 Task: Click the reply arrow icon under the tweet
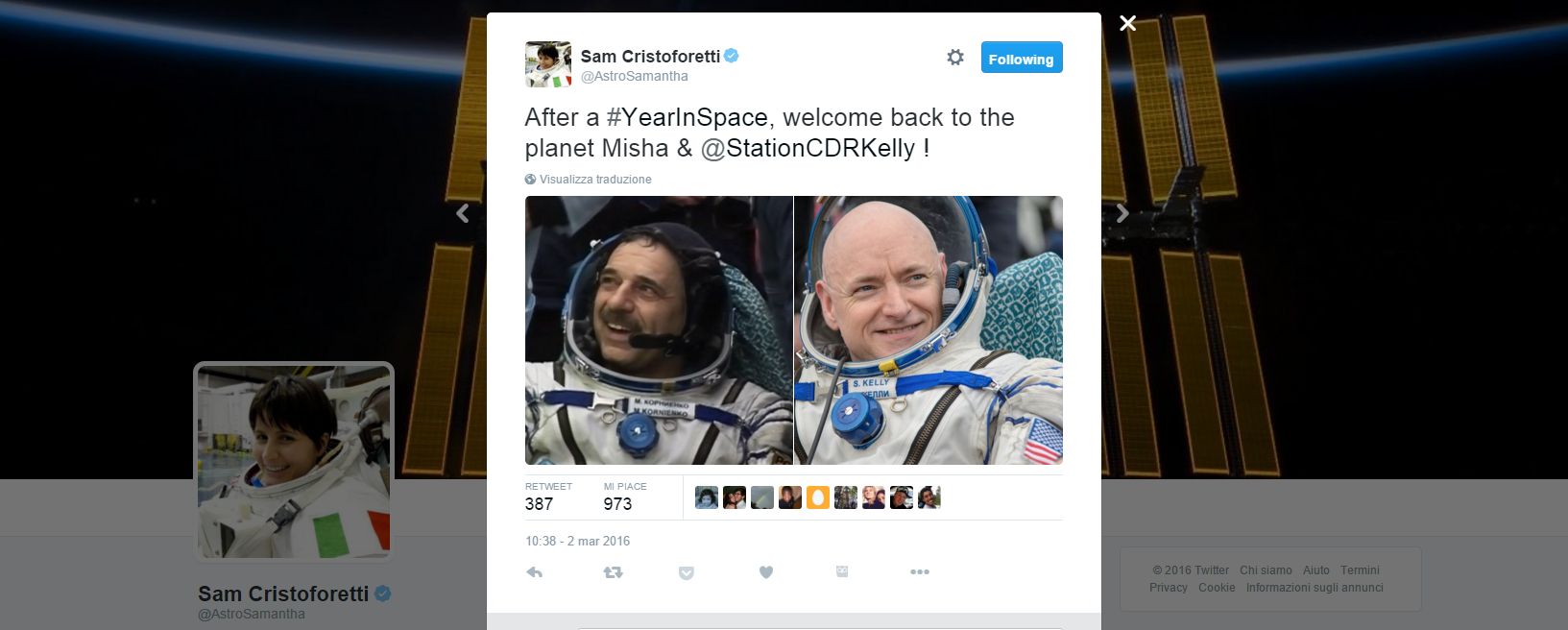pos(535,572)
